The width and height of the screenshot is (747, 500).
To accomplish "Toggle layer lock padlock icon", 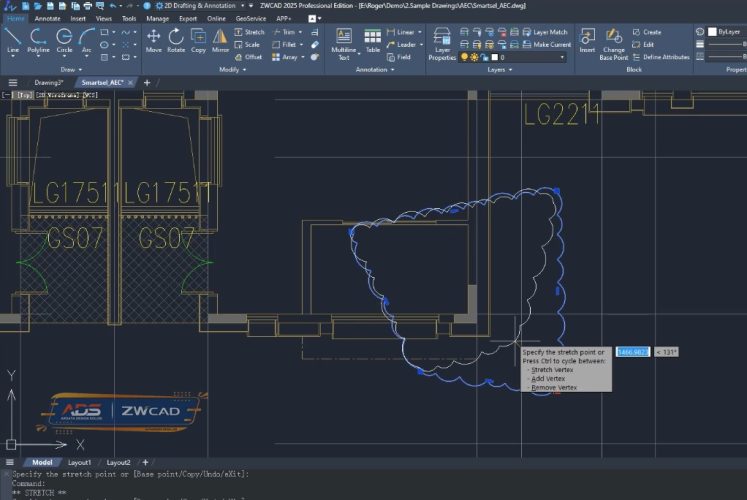I will (x=484, y=58).
